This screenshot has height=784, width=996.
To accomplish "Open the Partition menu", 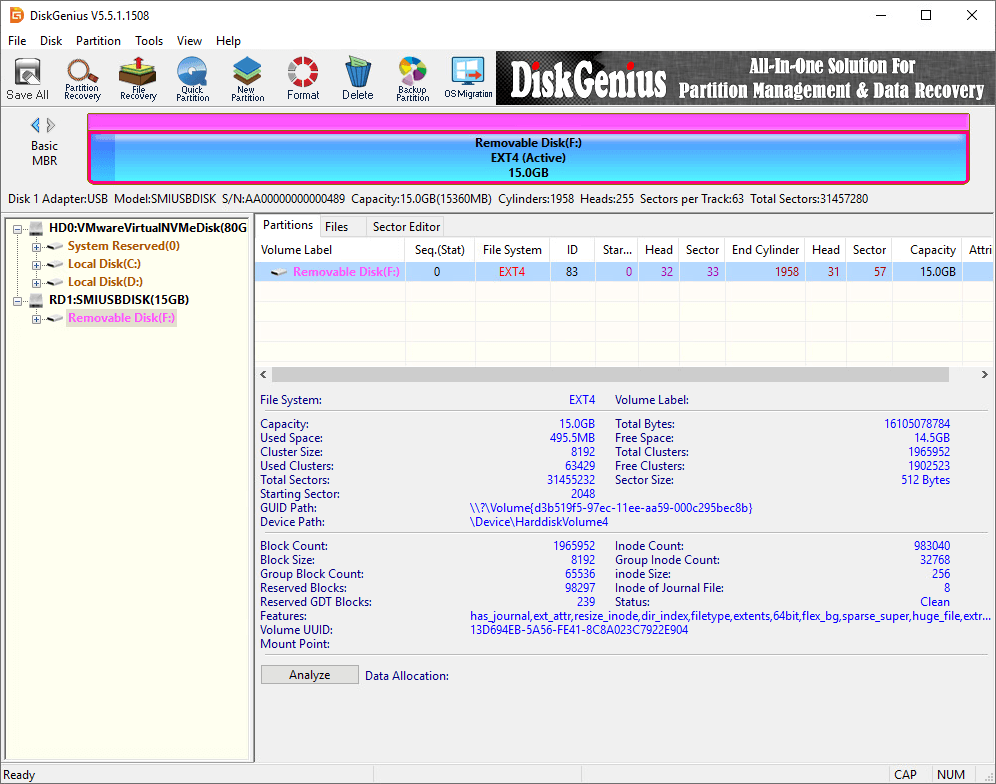I will click(x=98, y=41).
